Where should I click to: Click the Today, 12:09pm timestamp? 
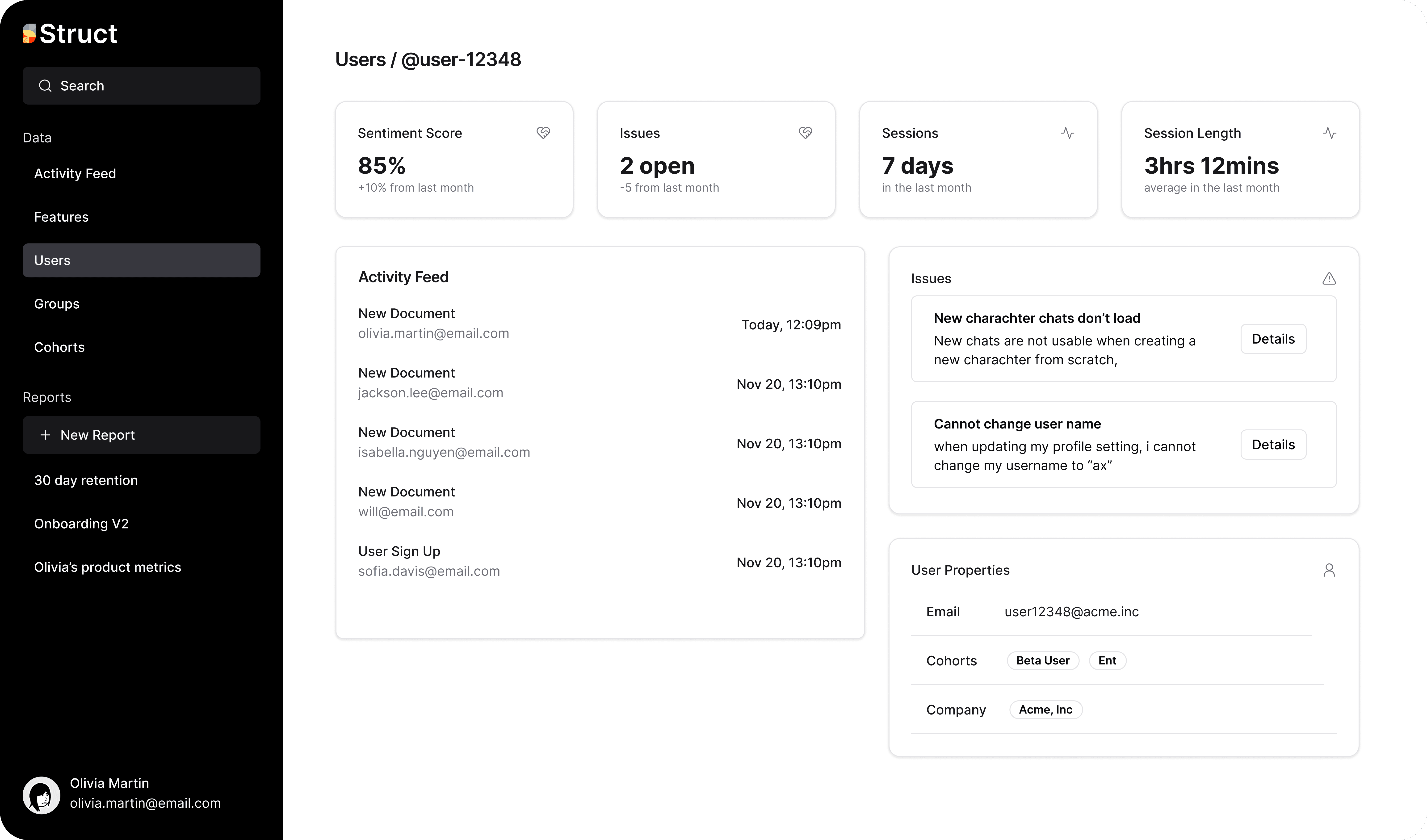pyautogui.click(x=791, y=325)
